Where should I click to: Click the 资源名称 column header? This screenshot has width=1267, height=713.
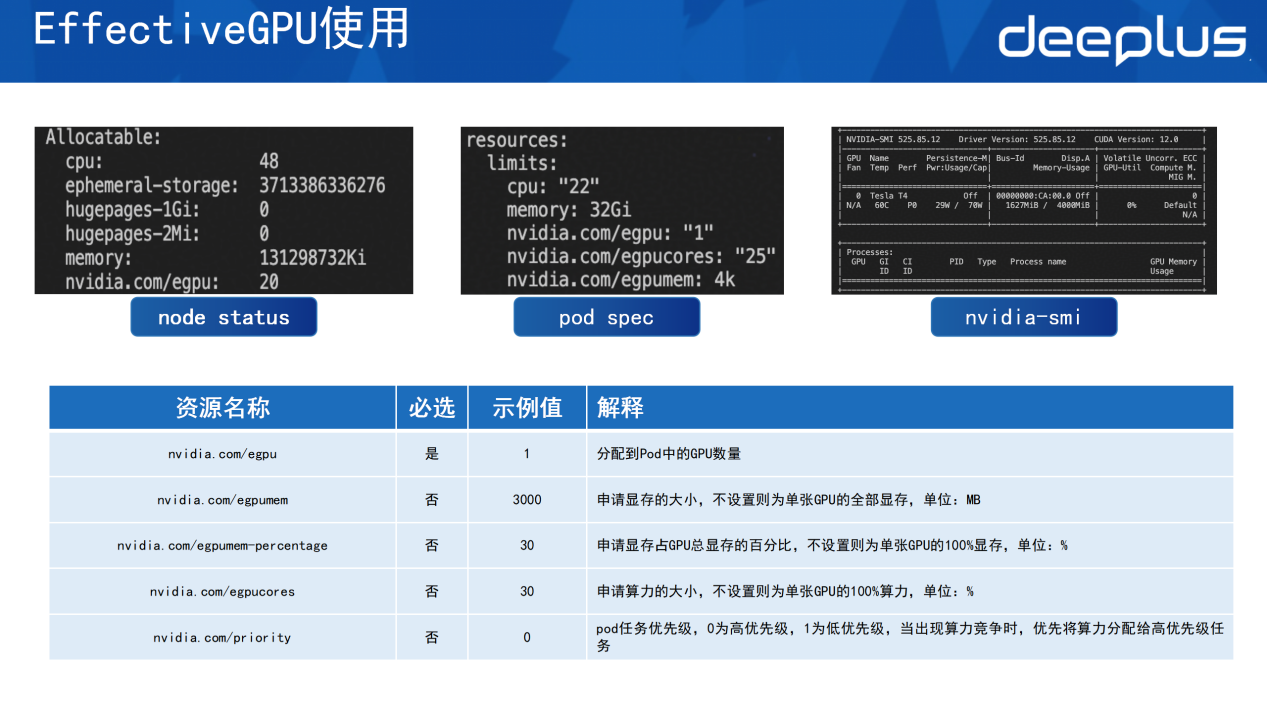tap(222, 408)
